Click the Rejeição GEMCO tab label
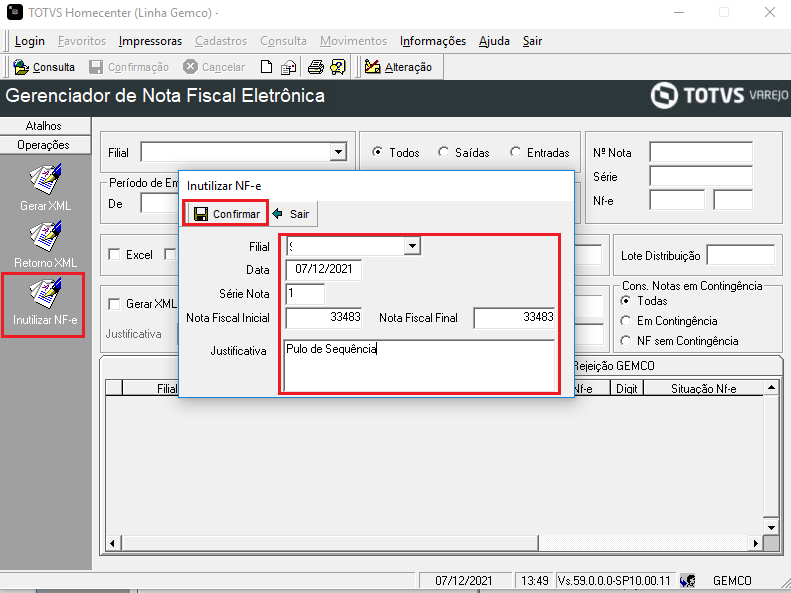The height and width of the screenshot is (593, 791). [x=614, y=366]
